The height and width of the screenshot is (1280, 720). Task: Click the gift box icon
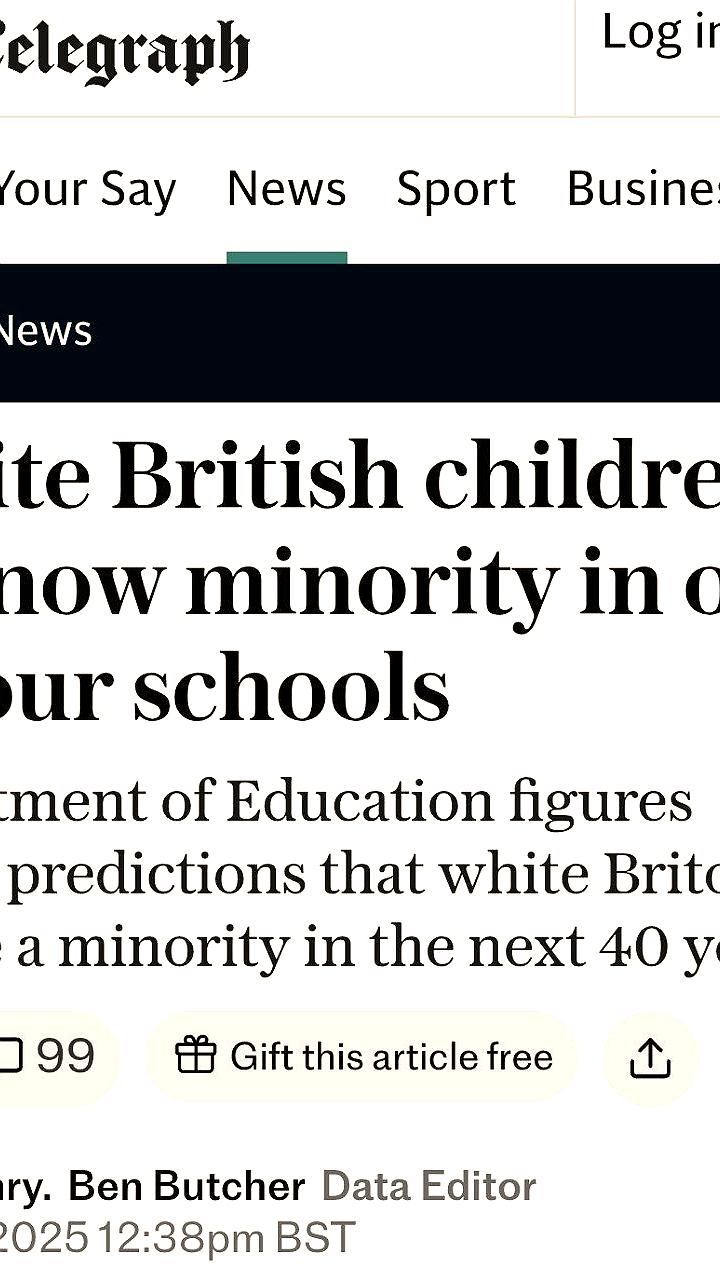[195, 1056]
